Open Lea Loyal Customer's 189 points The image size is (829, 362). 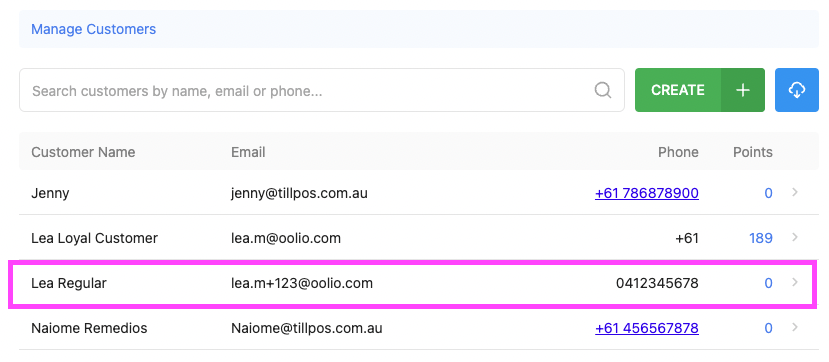tap(761, 238)
